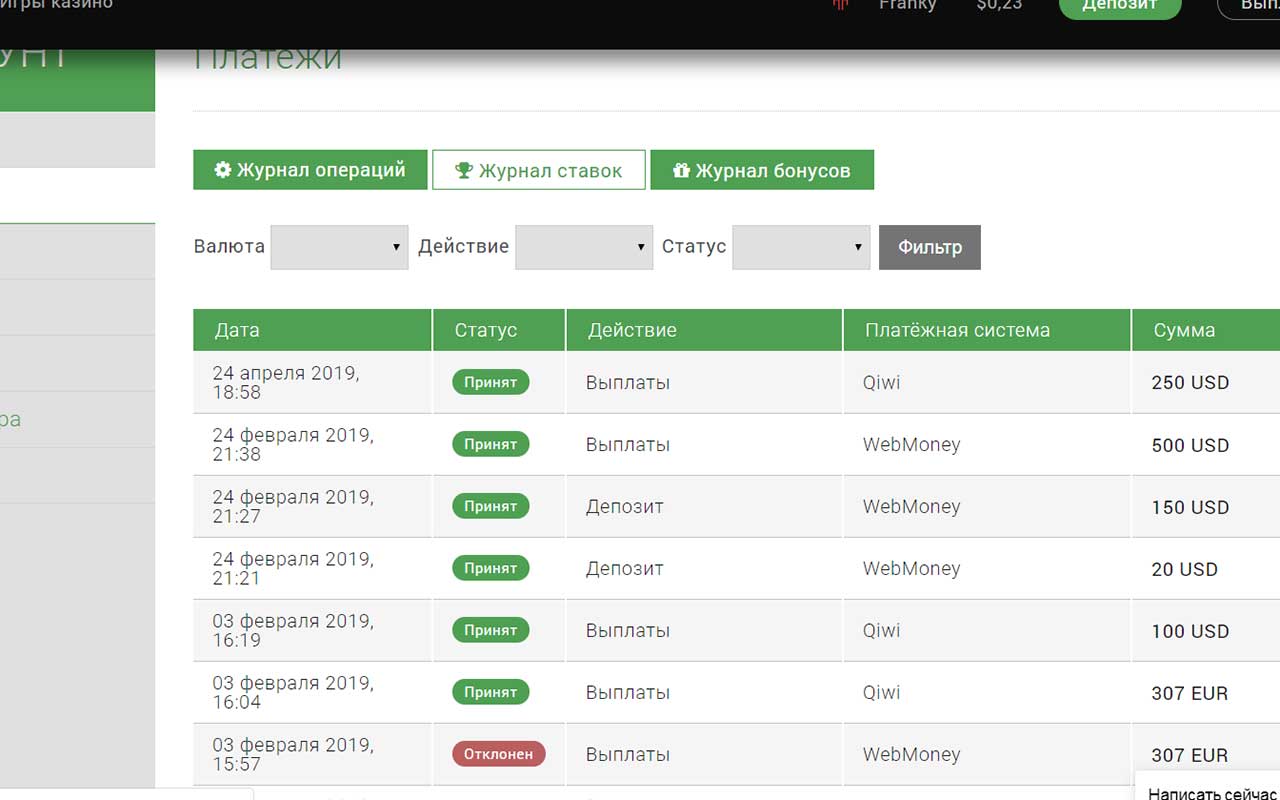The image size is (1280, 800).
Task: Select the date 24 февраля 2019, 21:38
Action: (x=293, y=445)
